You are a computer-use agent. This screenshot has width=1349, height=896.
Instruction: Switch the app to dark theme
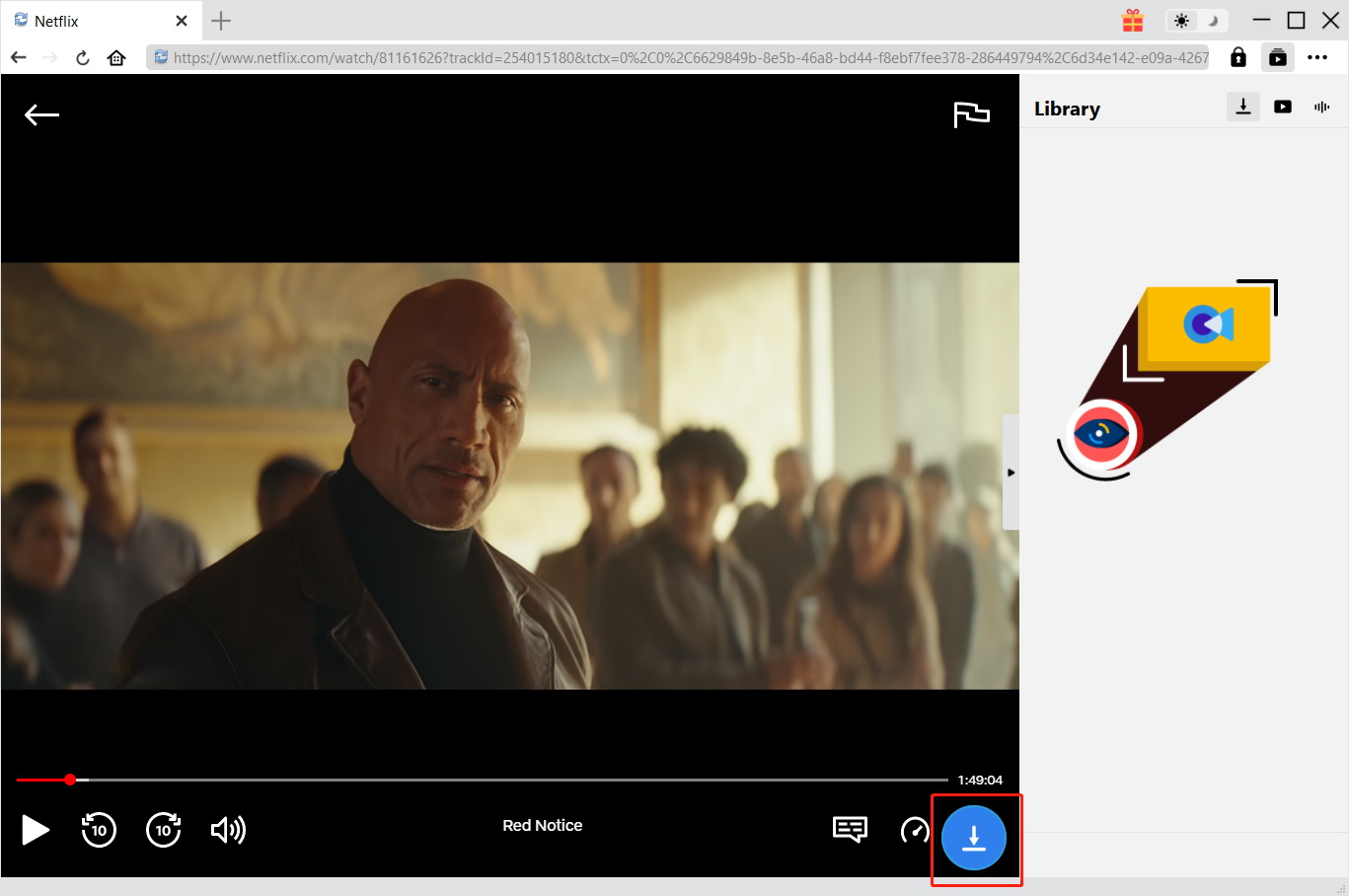pyautogui.click(x=1212, y=20)
